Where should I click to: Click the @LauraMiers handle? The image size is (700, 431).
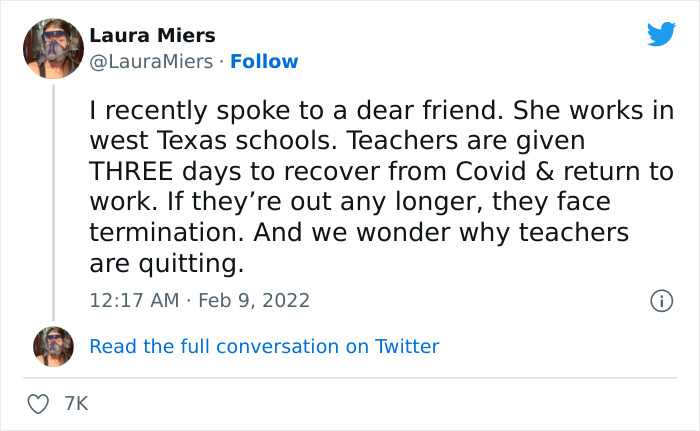(151, 62)
